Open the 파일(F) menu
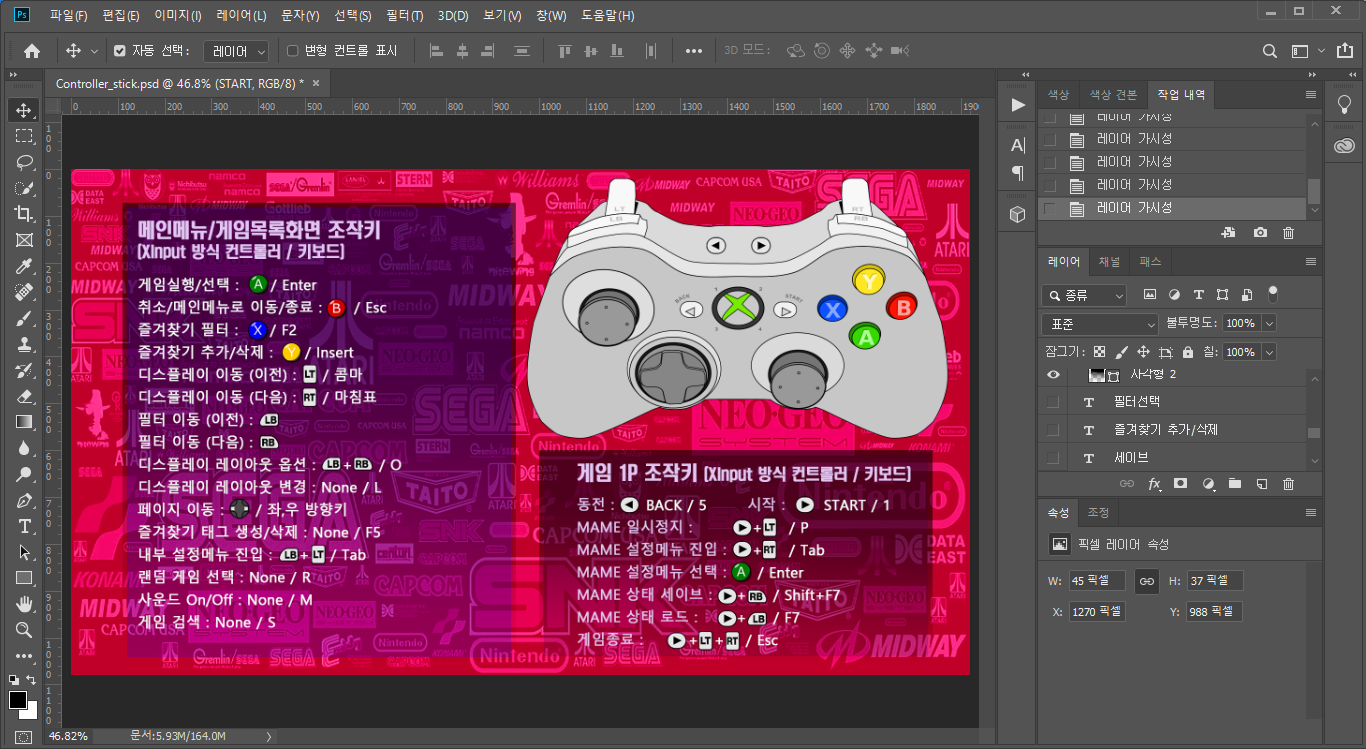1366x749 pixels. 69,16
